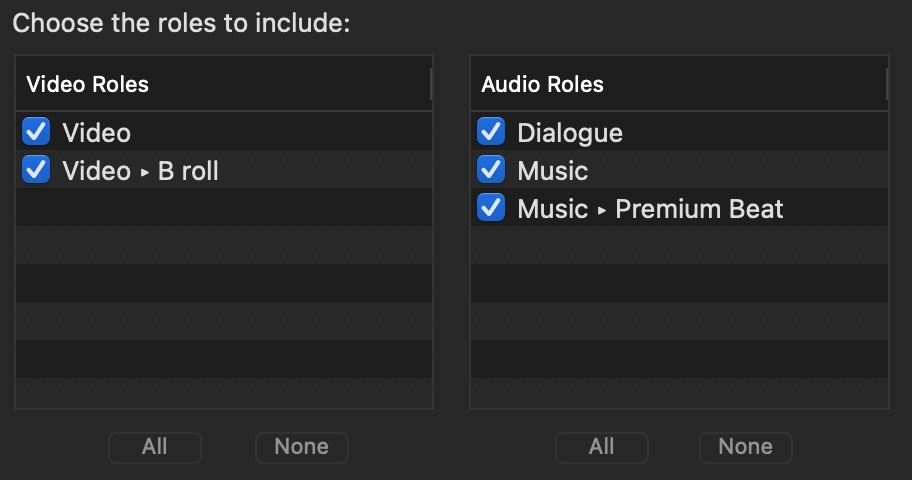
Task: Click the arrow before Premium Beat
Action: point(602,211)
